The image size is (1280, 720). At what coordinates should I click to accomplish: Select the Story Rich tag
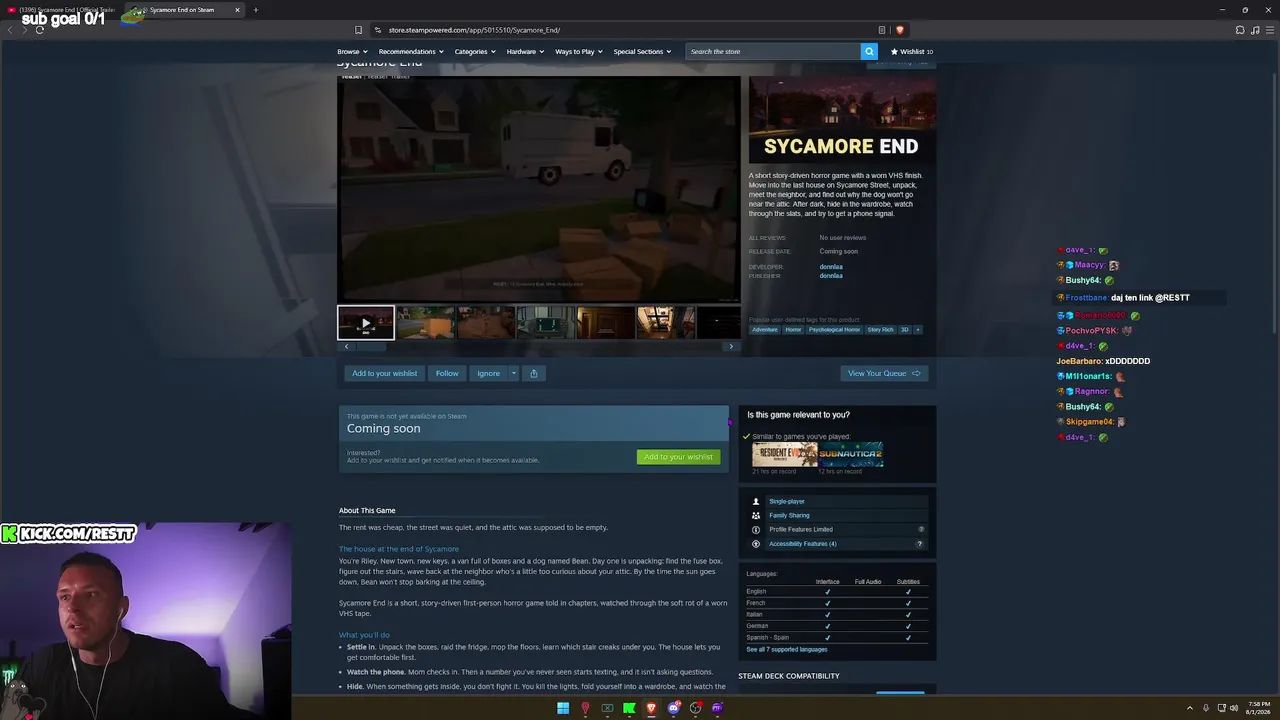[x=880, y=329]
